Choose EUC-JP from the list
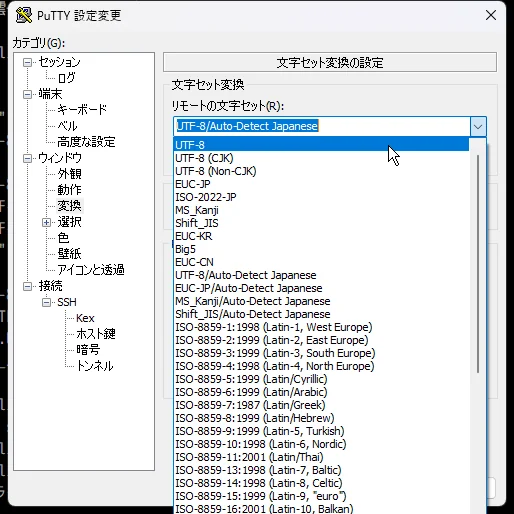Screen dimensions: 514x514 pos(321,184)
